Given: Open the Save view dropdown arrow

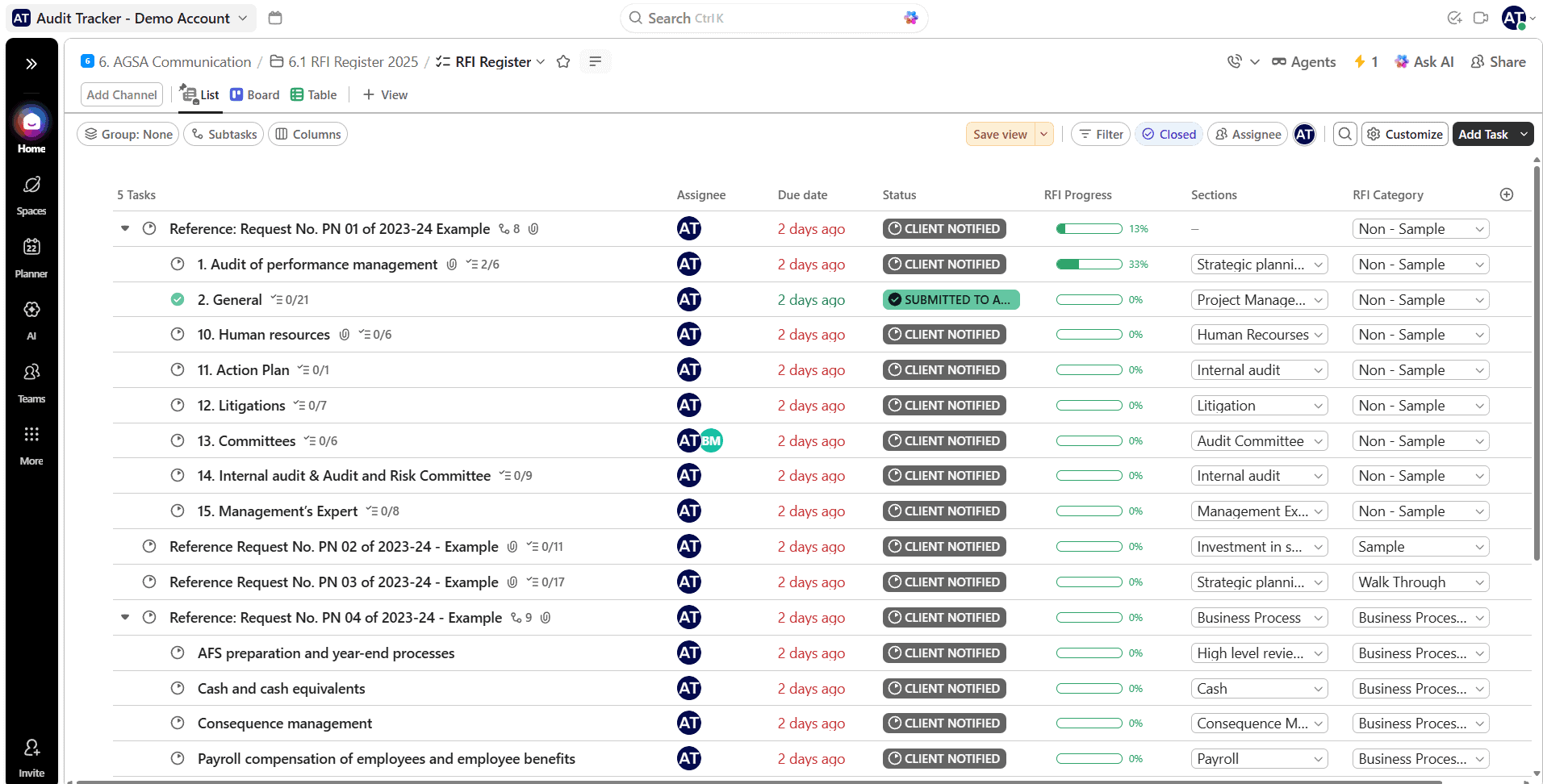Looking at the screenshot, I should click(x=1044, y=135).
